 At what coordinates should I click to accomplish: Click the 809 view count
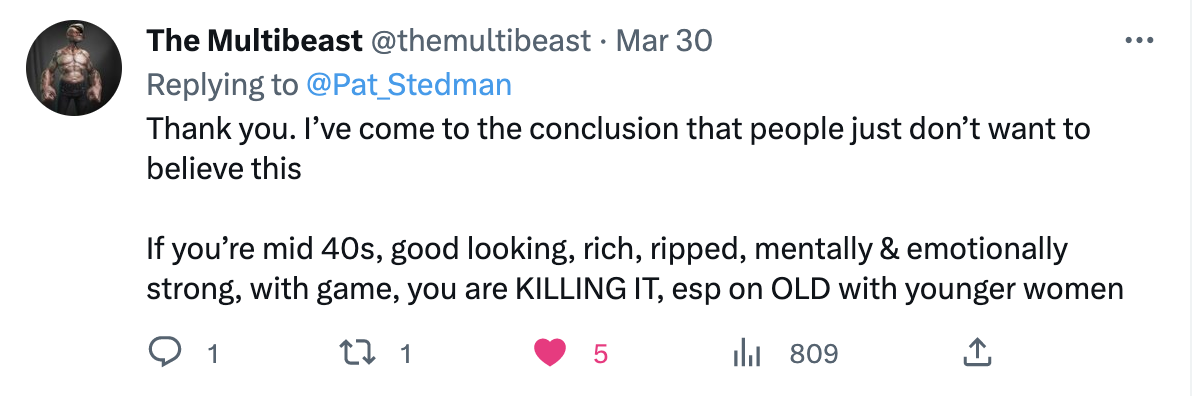coord(813,354)
